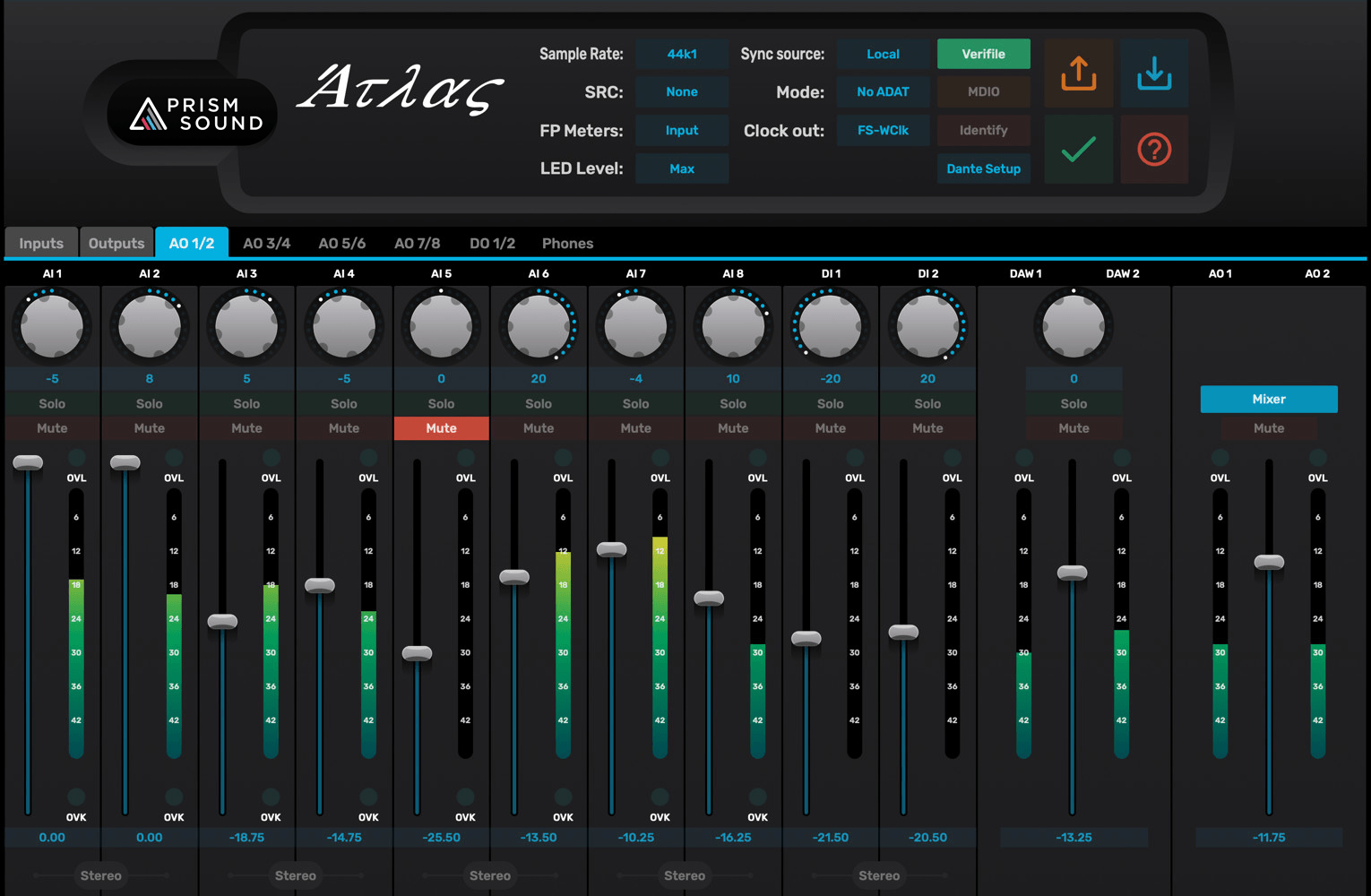The image size is (1371, 896).
Task: Click the AI 2 pan knob
Action: point(150,326)
